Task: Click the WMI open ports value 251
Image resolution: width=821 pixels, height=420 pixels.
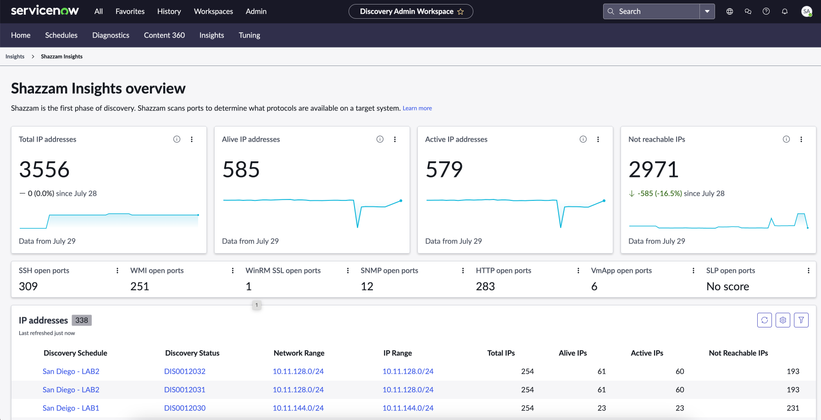Action: pyautogui.click(x=140, y=286)
